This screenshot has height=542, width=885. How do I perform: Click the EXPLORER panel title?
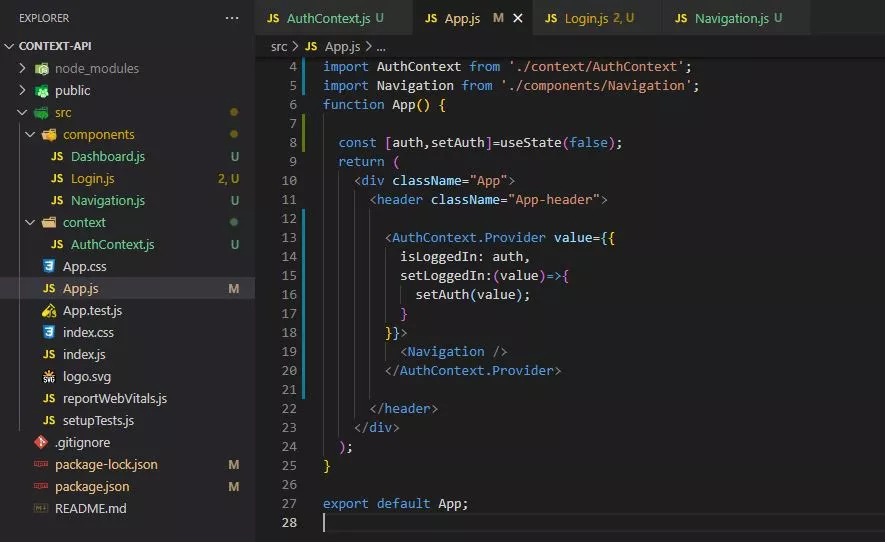click(44, 18)
